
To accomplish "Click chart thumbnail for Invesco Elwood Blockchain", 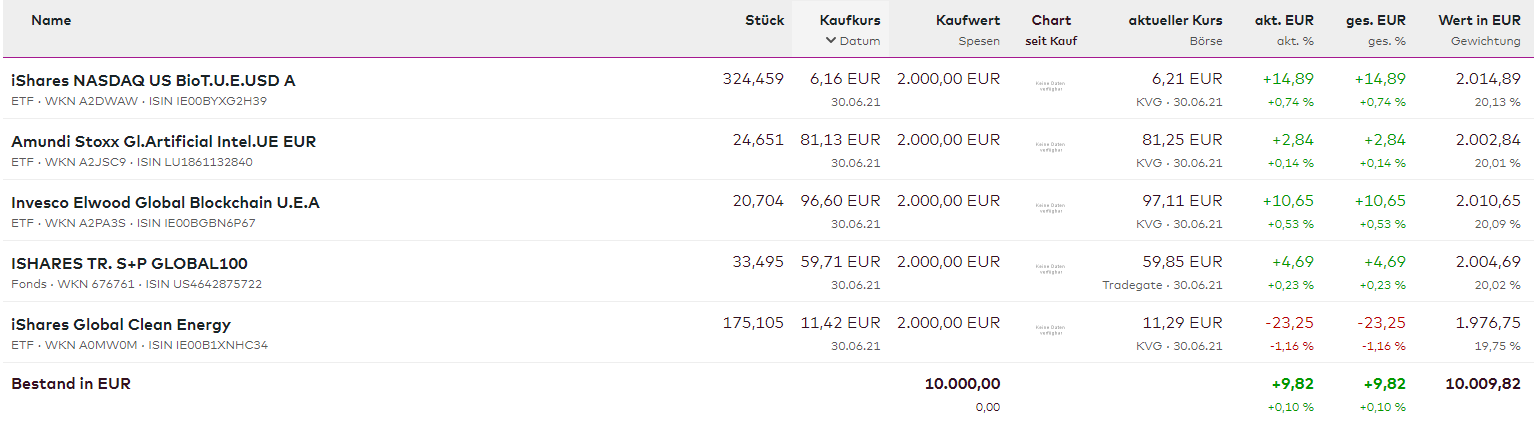I will click(x=1050, y=209).
